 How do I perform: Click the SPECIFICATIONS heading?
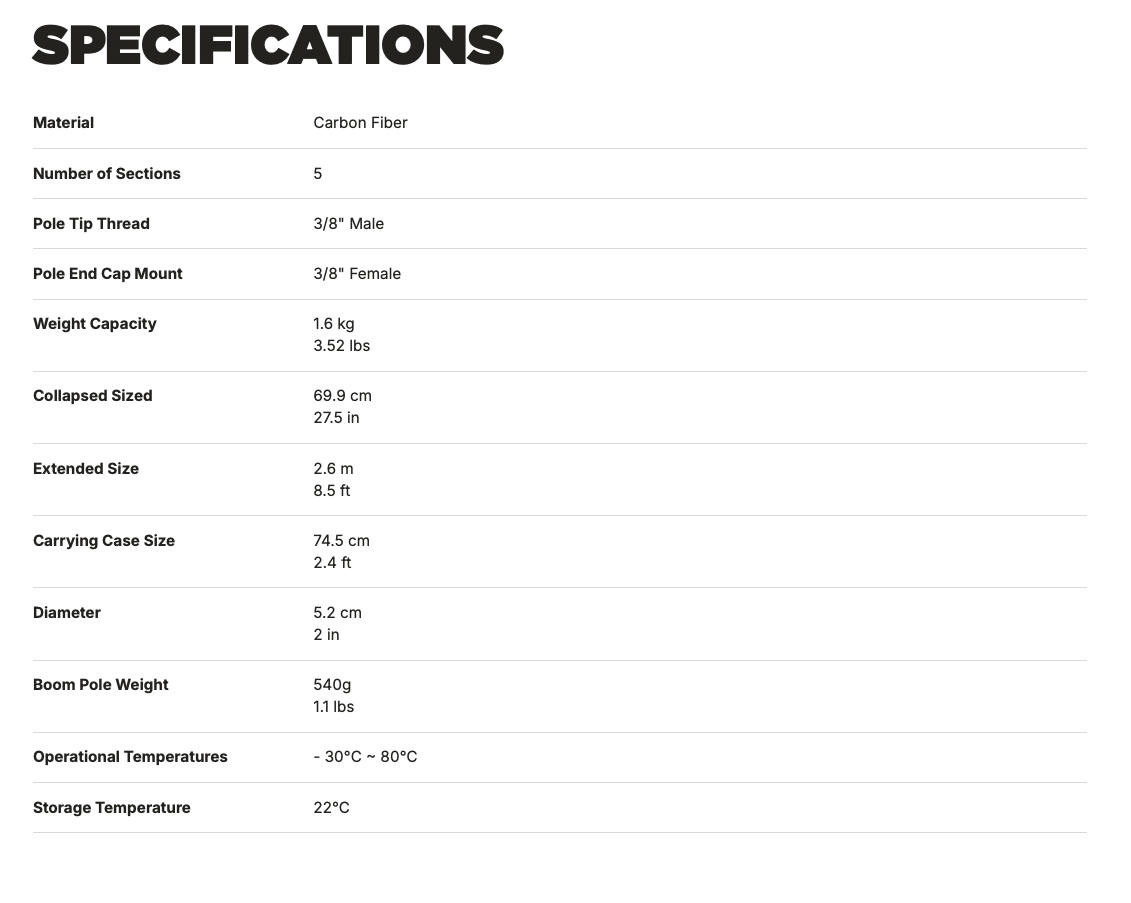(268, 45)
